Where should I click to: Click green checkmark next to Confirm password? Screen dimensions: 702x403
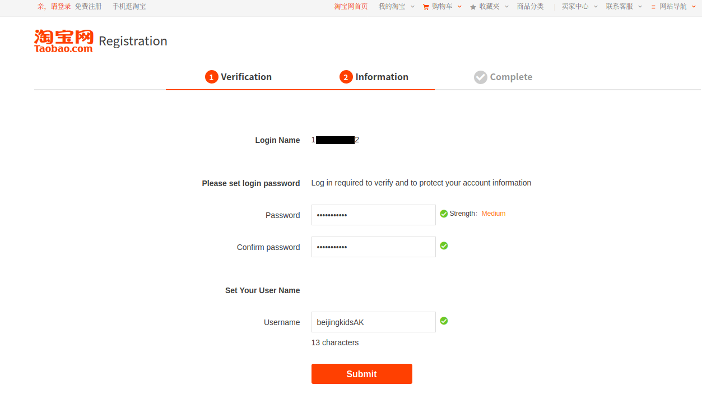[x=444, y=245]
